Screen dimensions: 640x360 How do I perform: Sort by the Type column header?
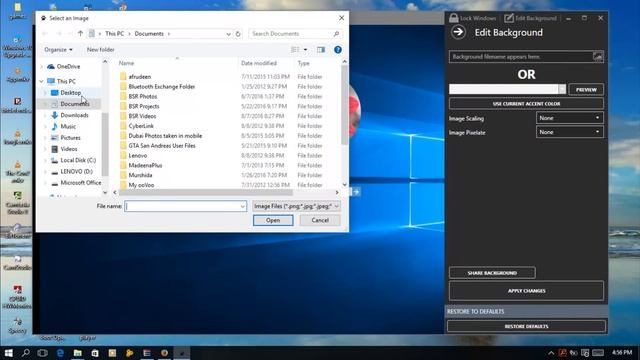click(x=303, y=63)
